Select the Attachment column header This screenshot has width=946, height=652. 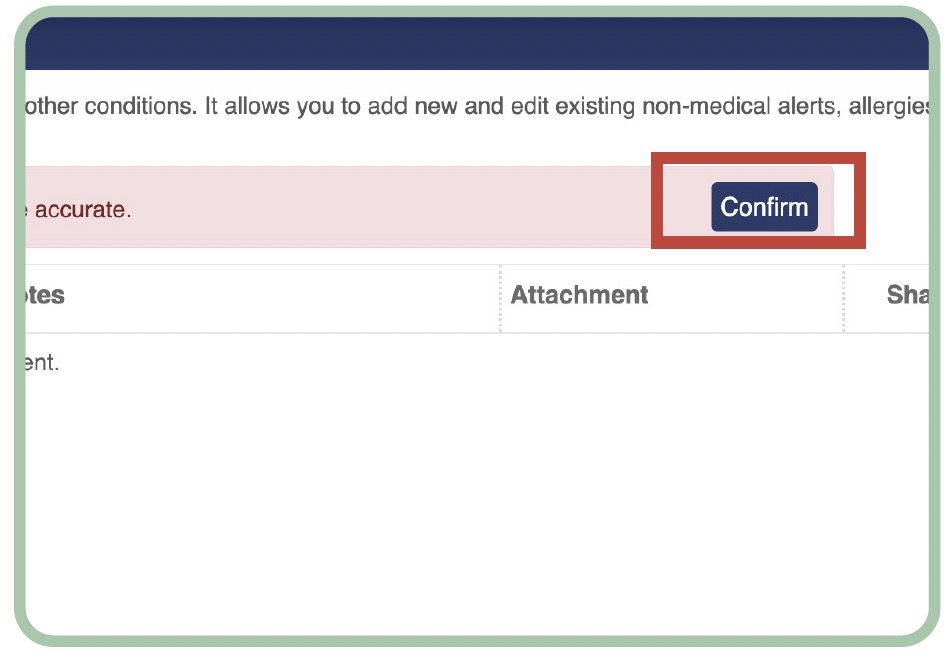click(x=579, y=295)
